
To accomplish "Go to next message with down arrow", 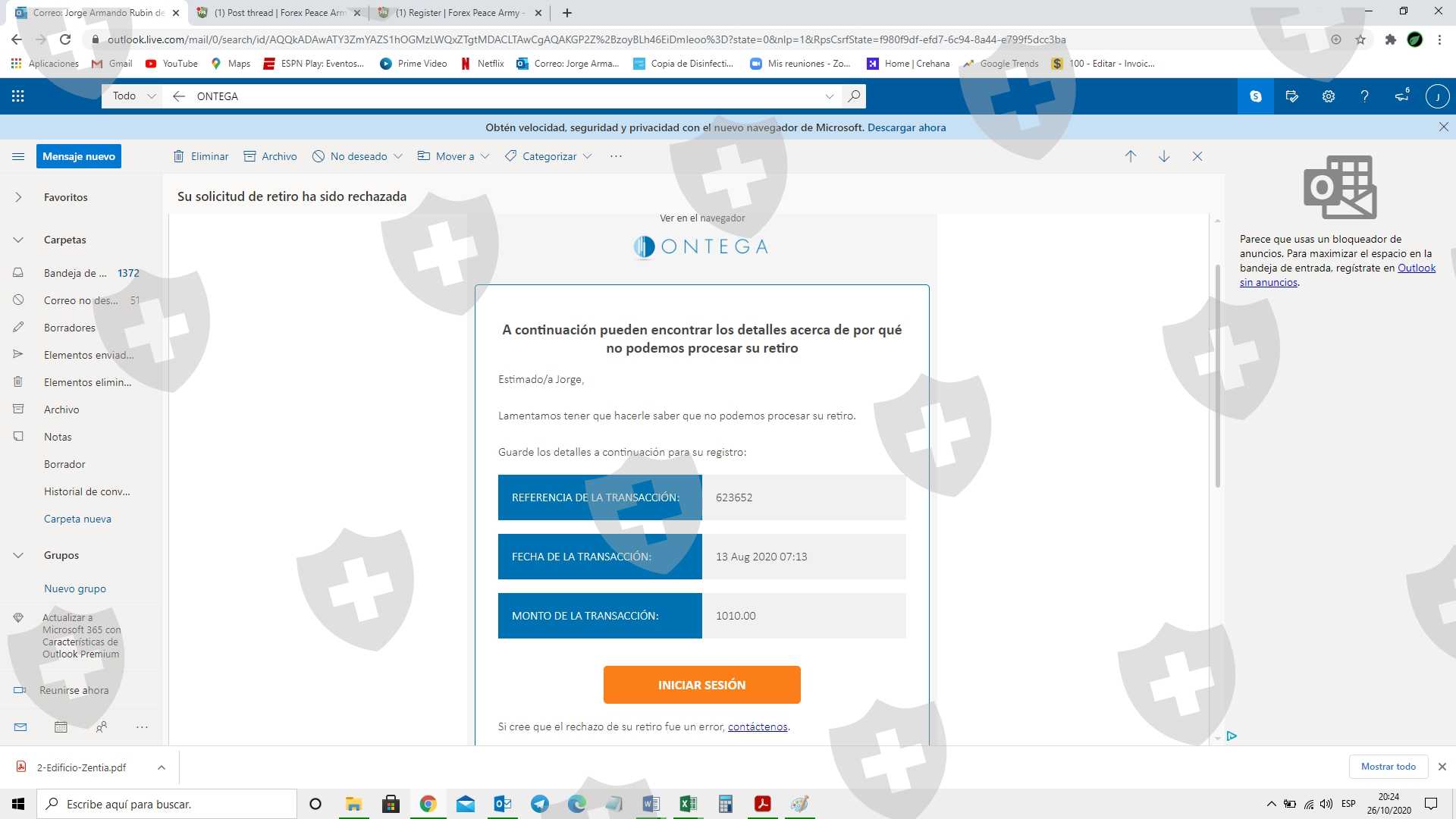I will pyautogui.click(x=1163, y=156).
